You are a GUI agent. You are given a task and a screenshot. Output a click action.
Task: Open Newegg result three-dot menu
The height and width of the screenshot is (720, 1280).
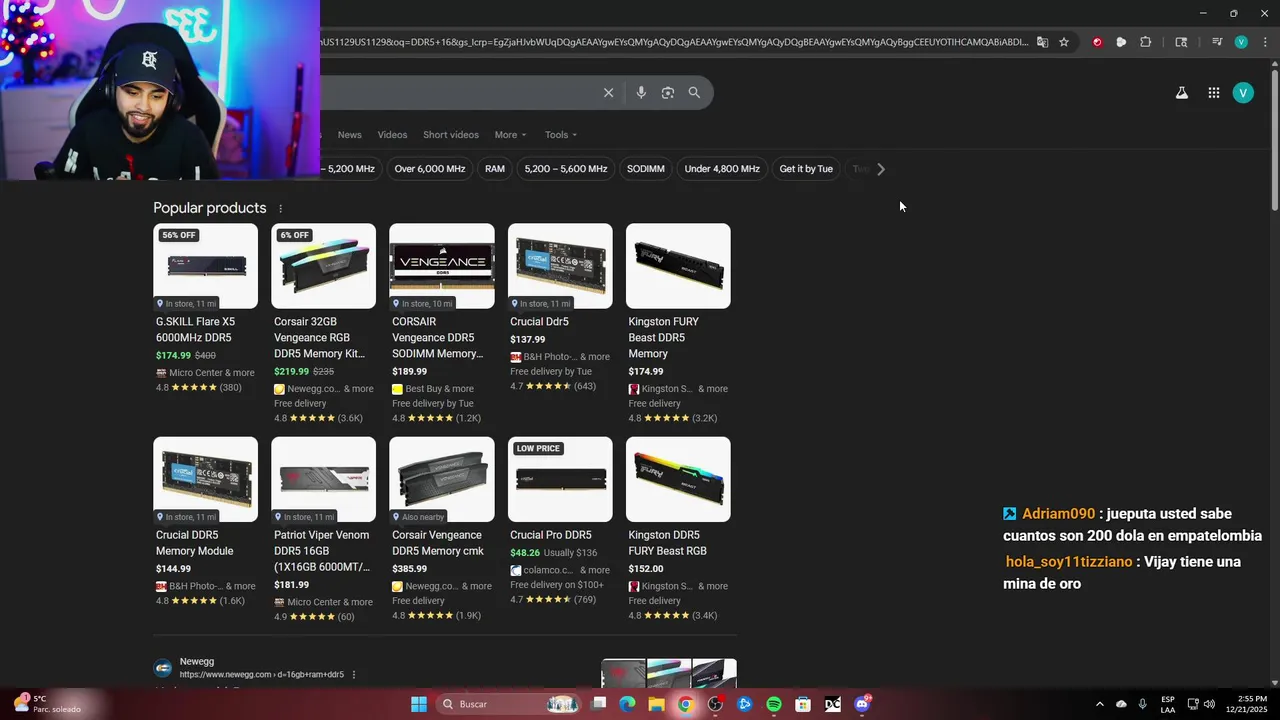pos(353,675)
